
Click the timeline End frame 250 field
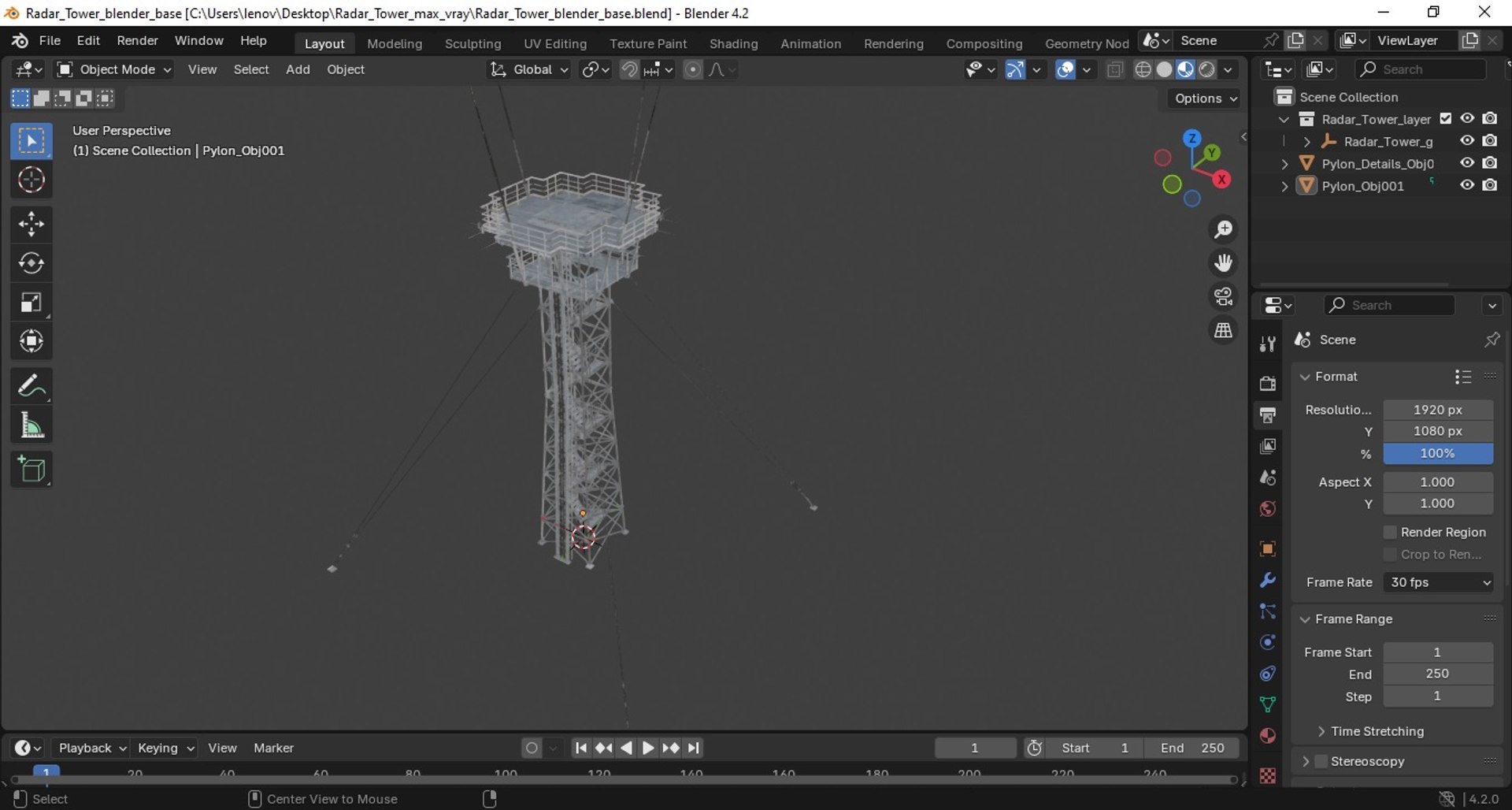point(1192,748)
